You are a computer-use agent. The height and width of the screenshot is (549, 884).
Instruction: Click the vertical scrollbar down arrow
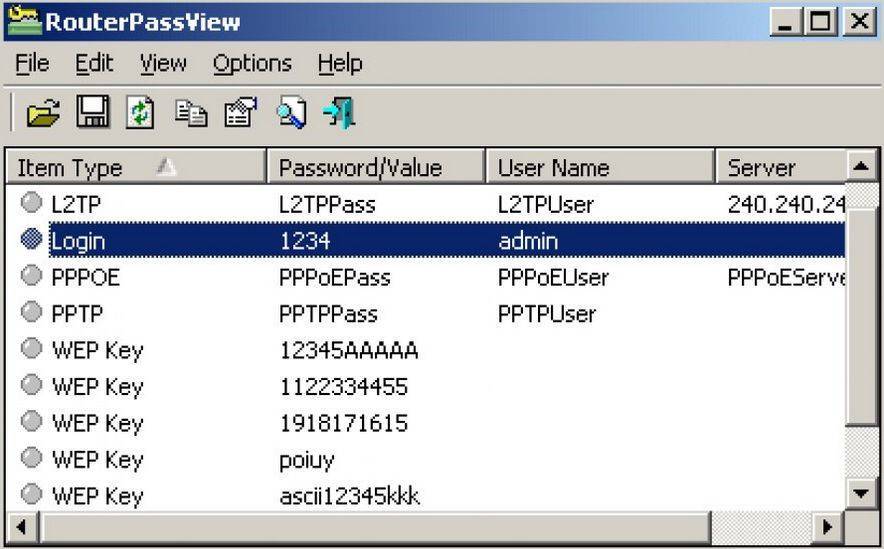coord(861,494)
